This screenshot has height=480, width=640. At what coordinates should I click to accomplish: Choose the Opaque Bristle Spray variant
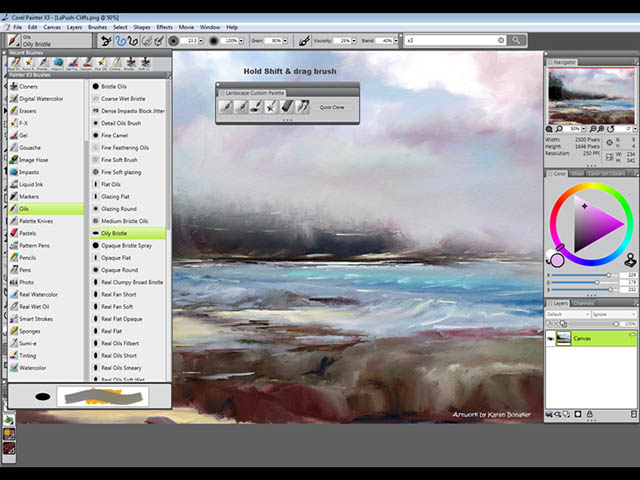click(128, 246)
